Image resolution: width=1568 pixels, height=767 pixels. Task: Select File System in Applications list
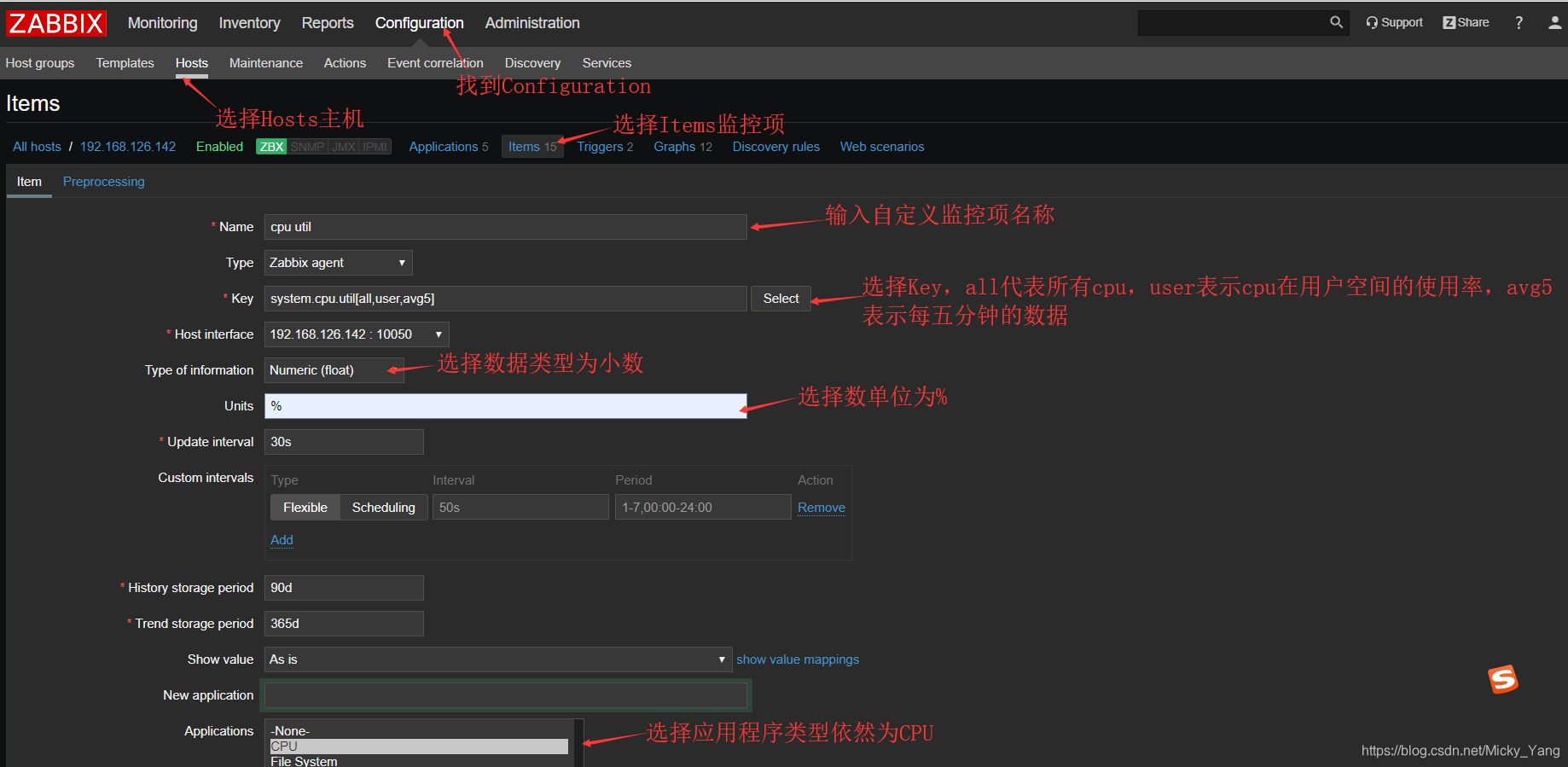click(419, 761)
